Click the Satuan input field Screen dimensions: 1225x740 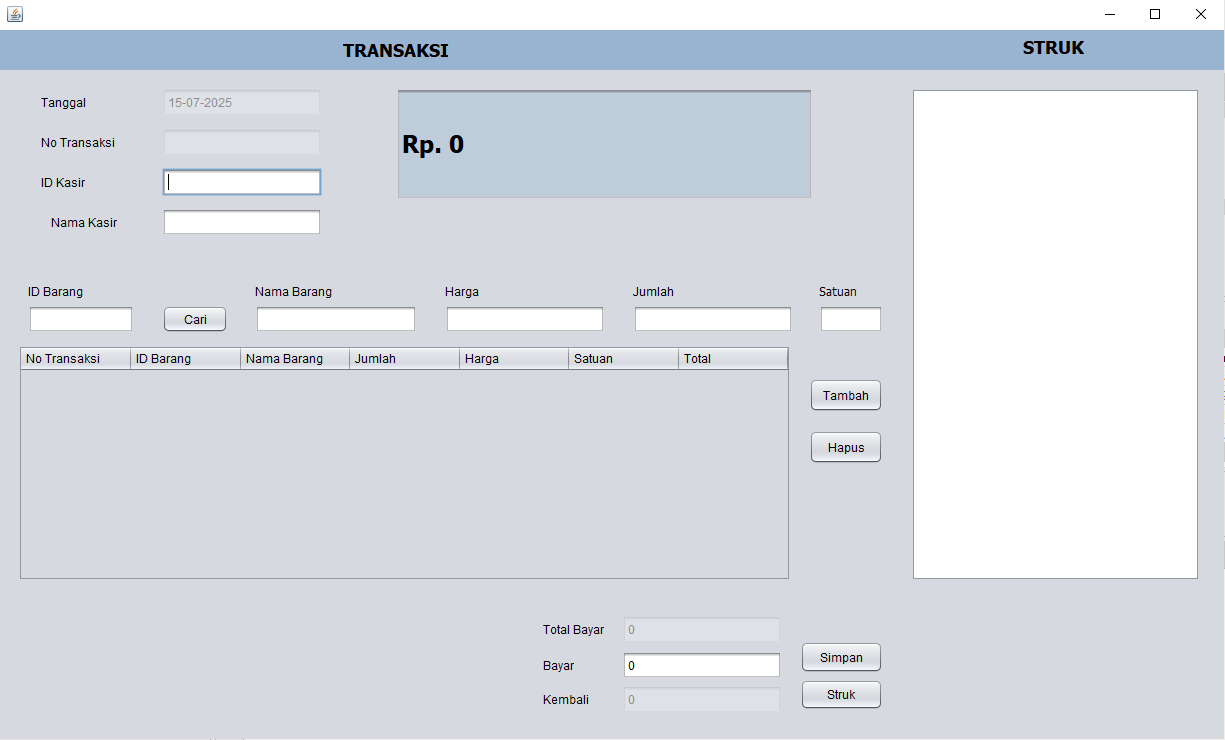[x=851, y=319]
